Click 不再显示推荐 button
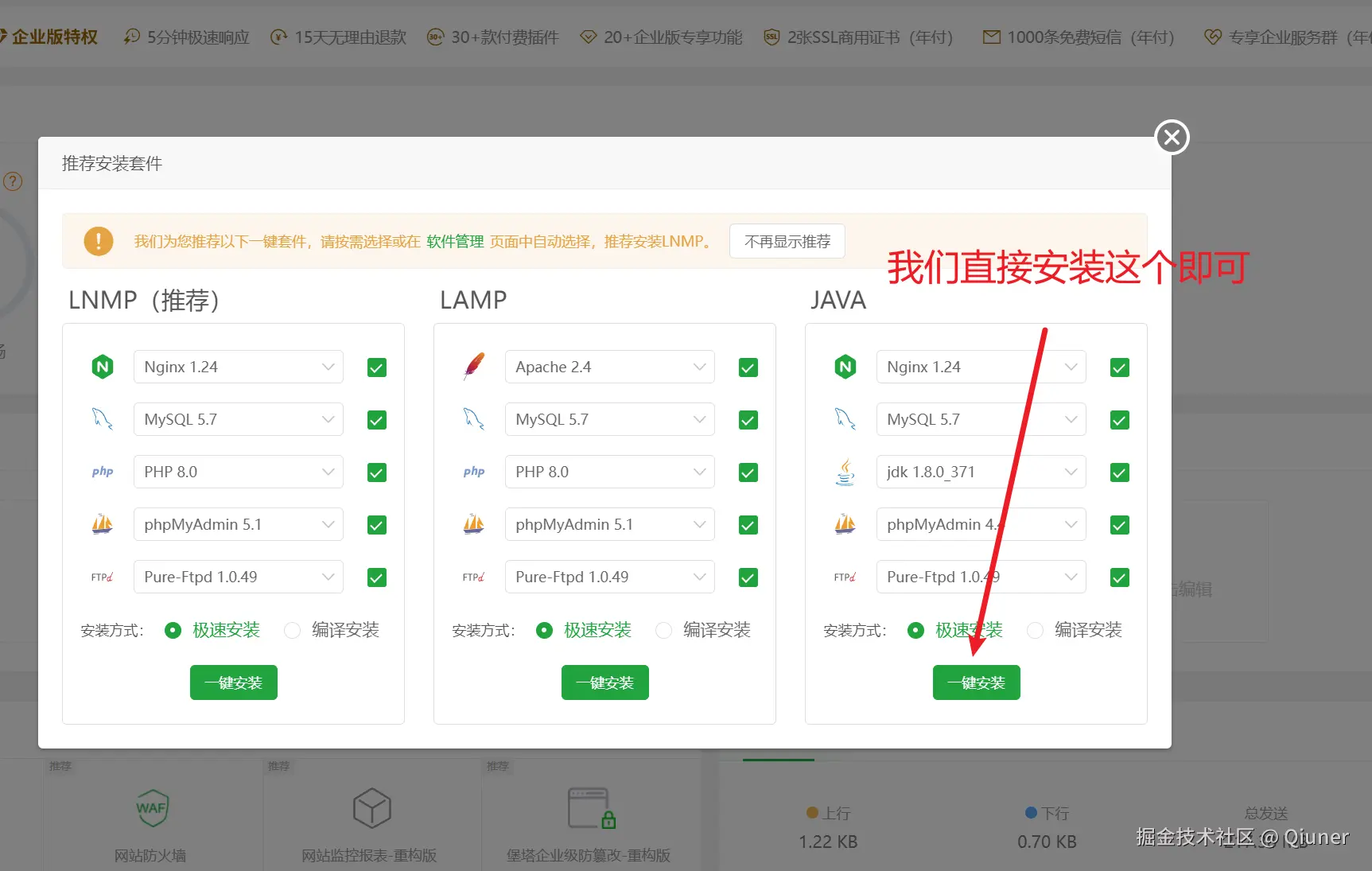 pos(787,241)
